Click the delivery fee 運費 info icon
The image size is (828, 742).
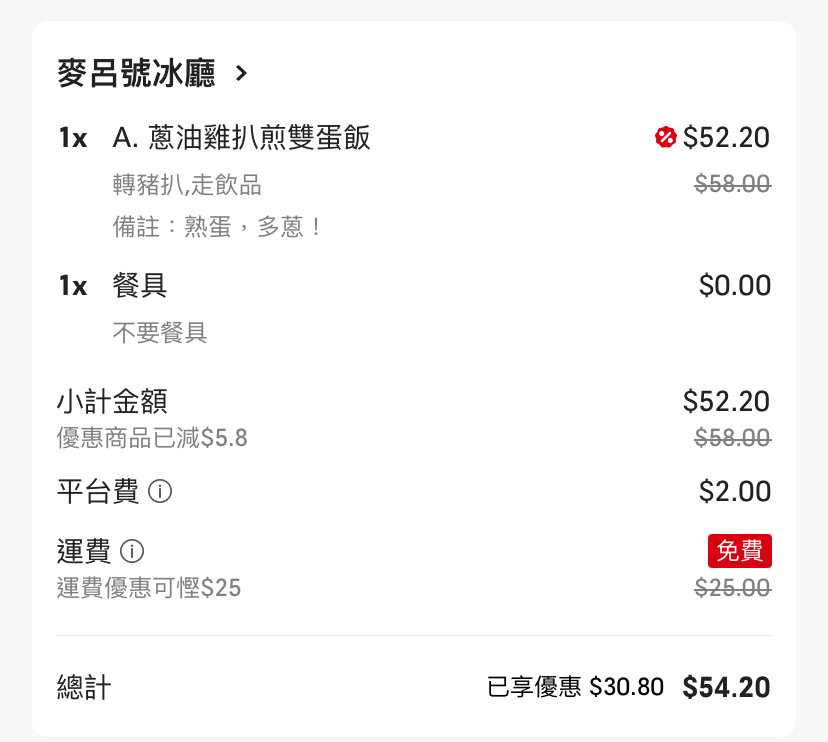(132, 551)
